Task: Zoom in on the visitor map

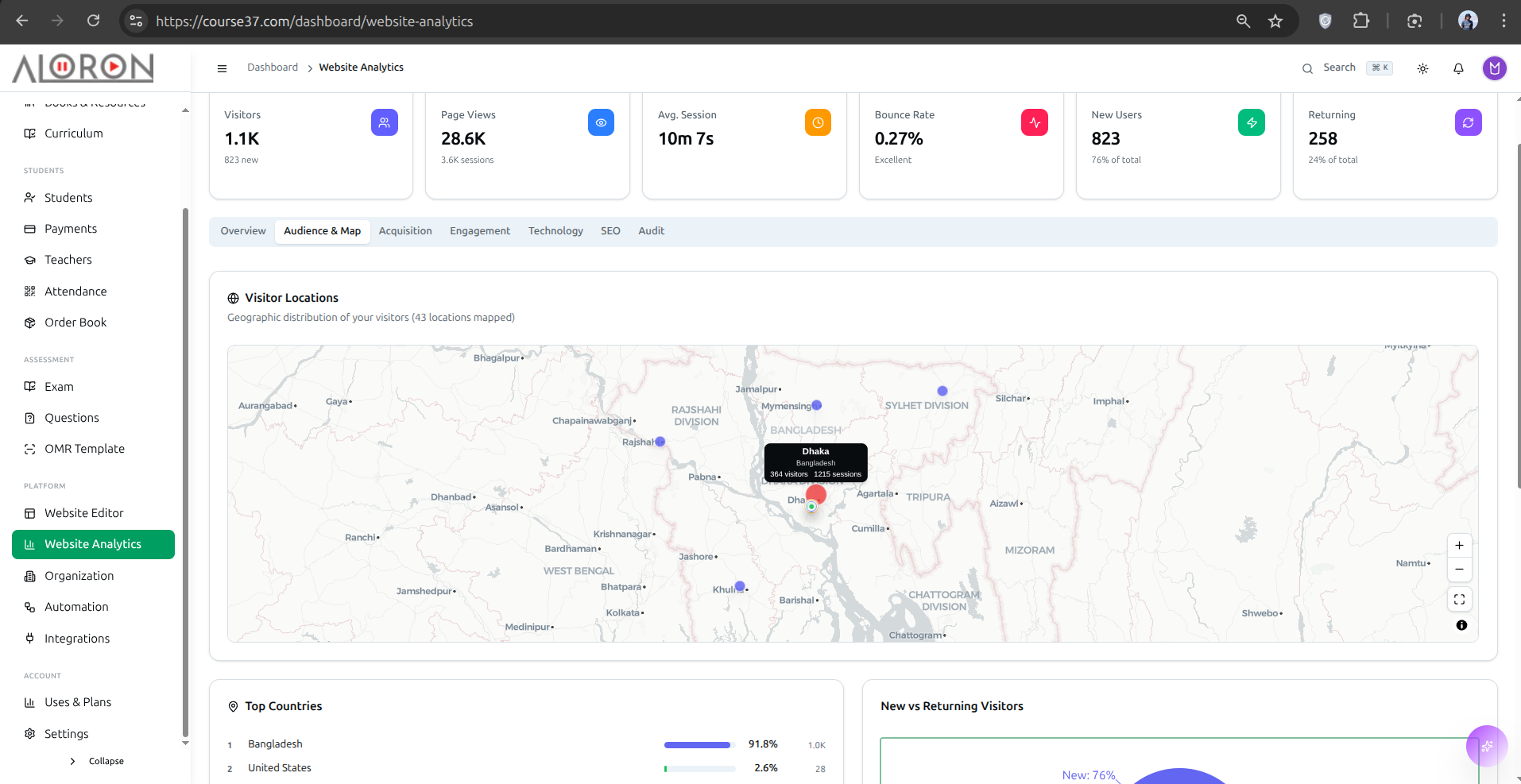Action: pos(1459,546)
